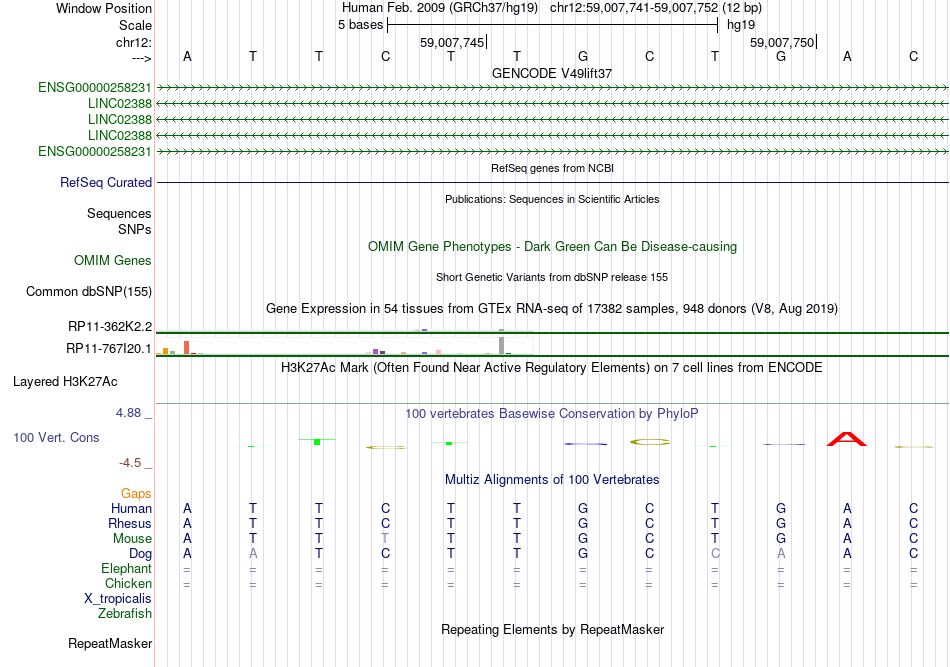The image size is (950, 667).
Task: Select the Human species row label
Action: (131, 509)
